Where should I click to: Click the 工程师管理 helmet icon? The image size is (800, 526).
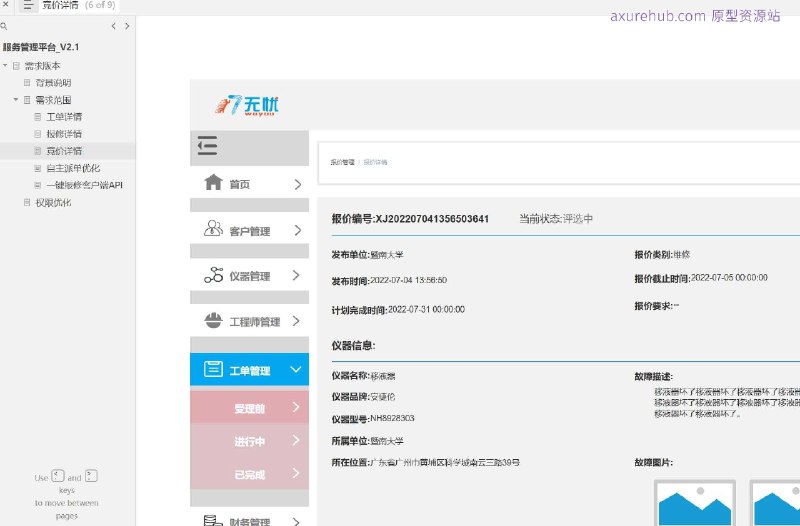[x=213, y=320]
